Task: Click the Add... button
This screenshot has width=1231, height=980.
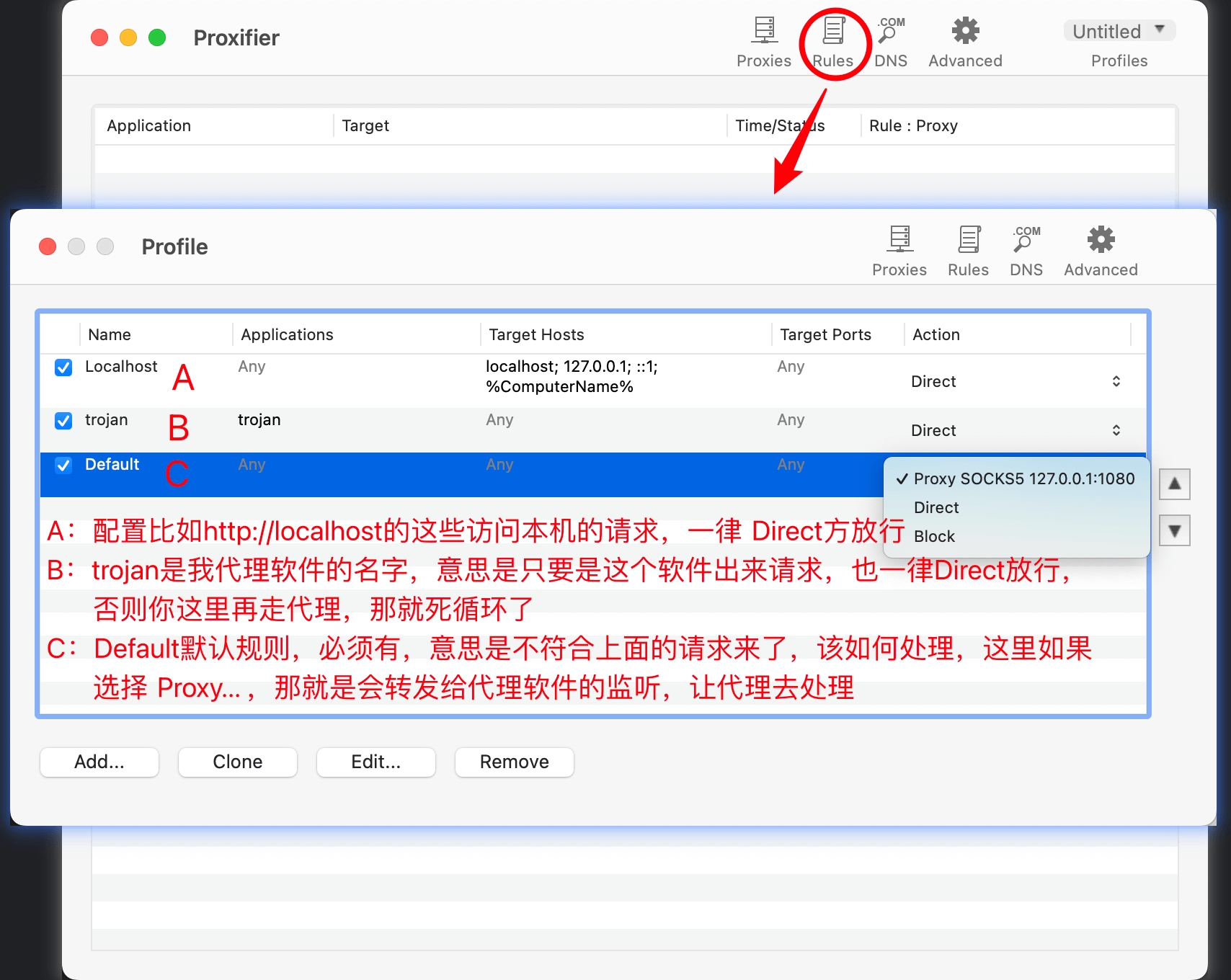Action: [99, 762]
